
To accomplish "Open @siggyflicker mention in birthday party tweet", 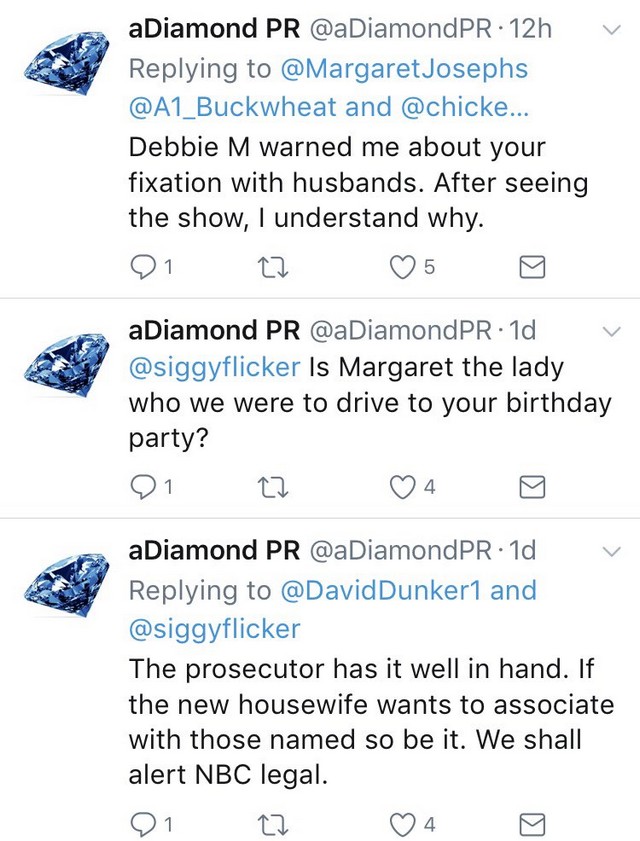I will [214, 366].
